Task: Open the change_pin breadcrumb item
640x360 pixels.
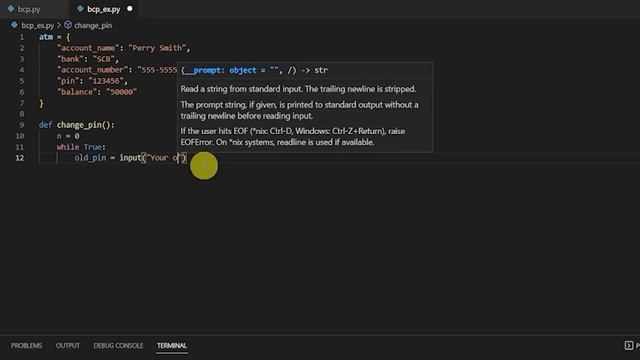Action: click(93, 25)
